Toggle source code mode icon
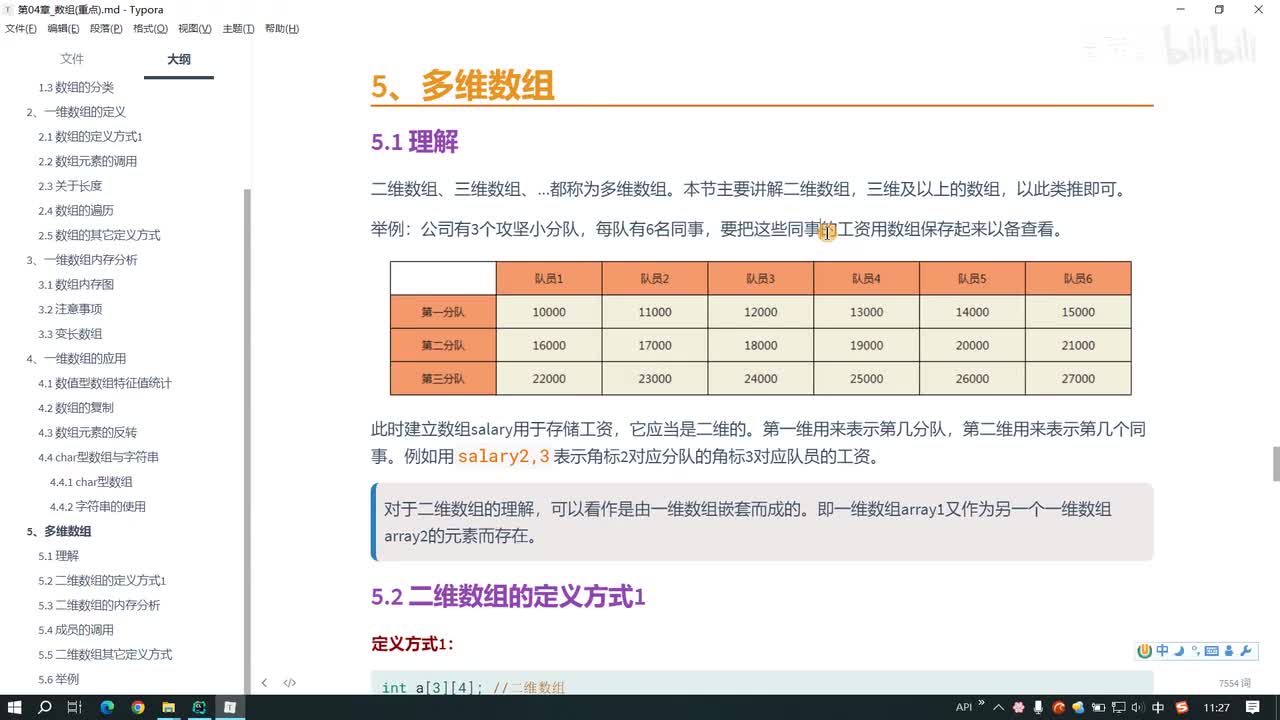The width and height of the screenshot is (1280, 720). click(289, 683)
